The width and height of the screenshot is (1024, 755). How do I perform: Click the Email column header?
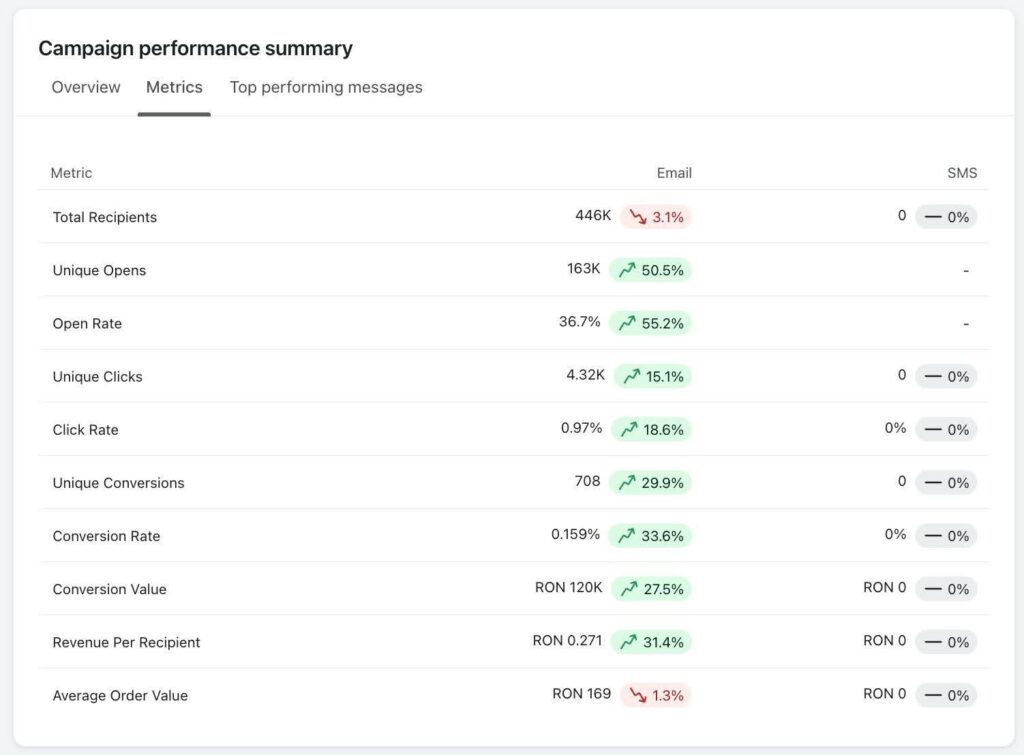point(674,173)
